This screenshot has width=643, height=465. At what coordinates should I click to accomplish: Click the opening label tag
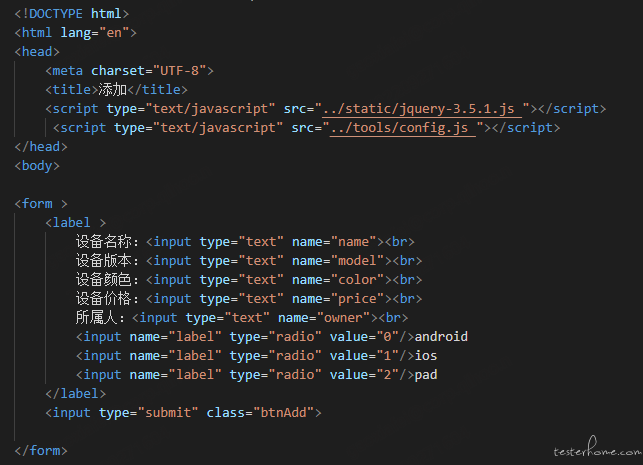[x=75, y=223]
